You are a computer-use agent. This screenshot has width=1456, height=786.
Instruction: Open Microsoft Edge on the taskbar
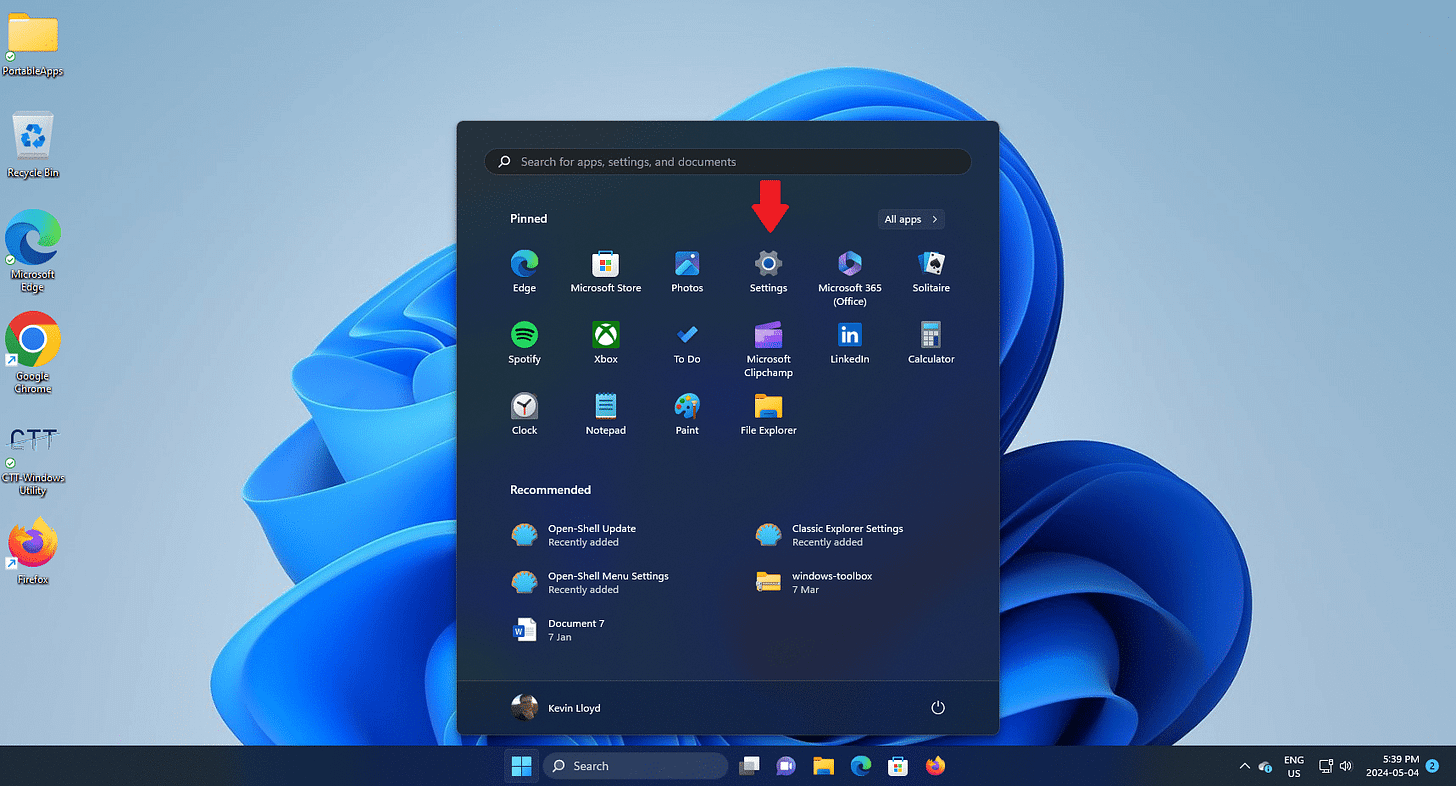pos(861,766)
